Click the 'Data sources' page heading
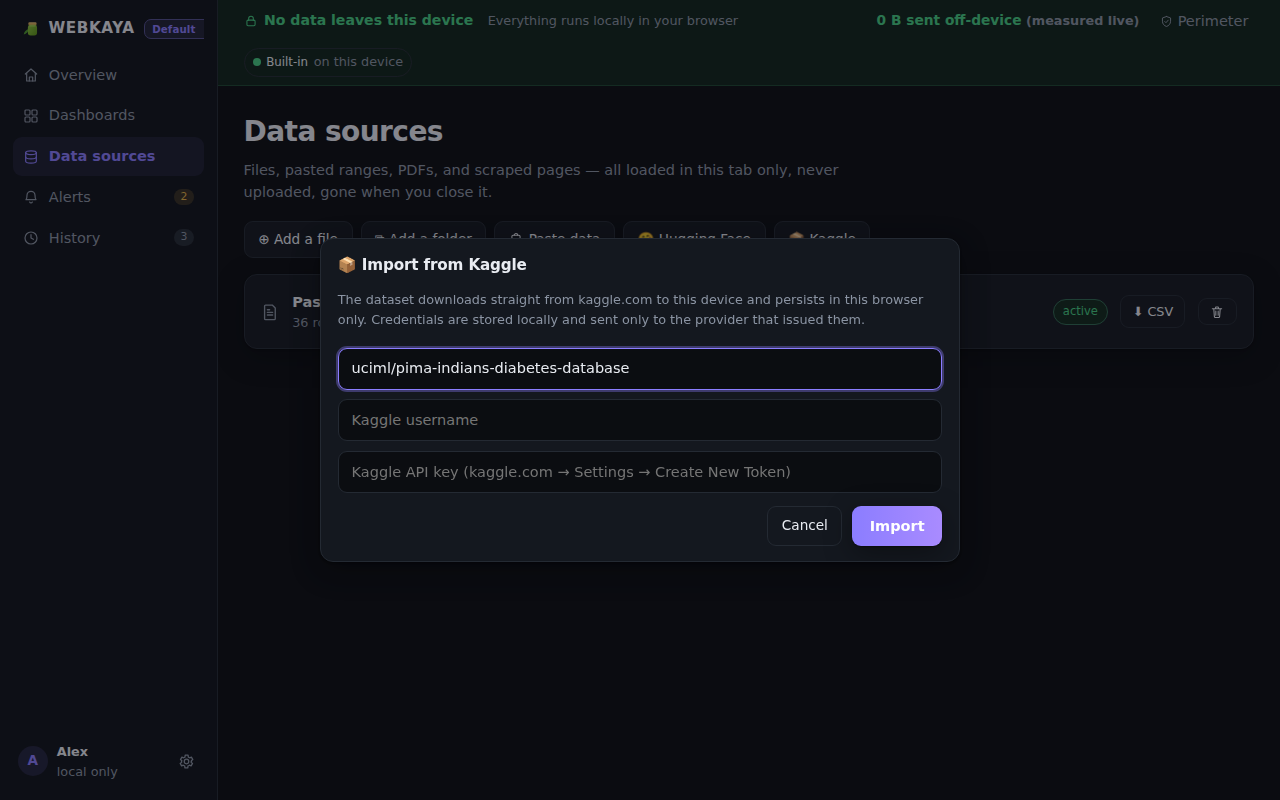 click(343, 131)
